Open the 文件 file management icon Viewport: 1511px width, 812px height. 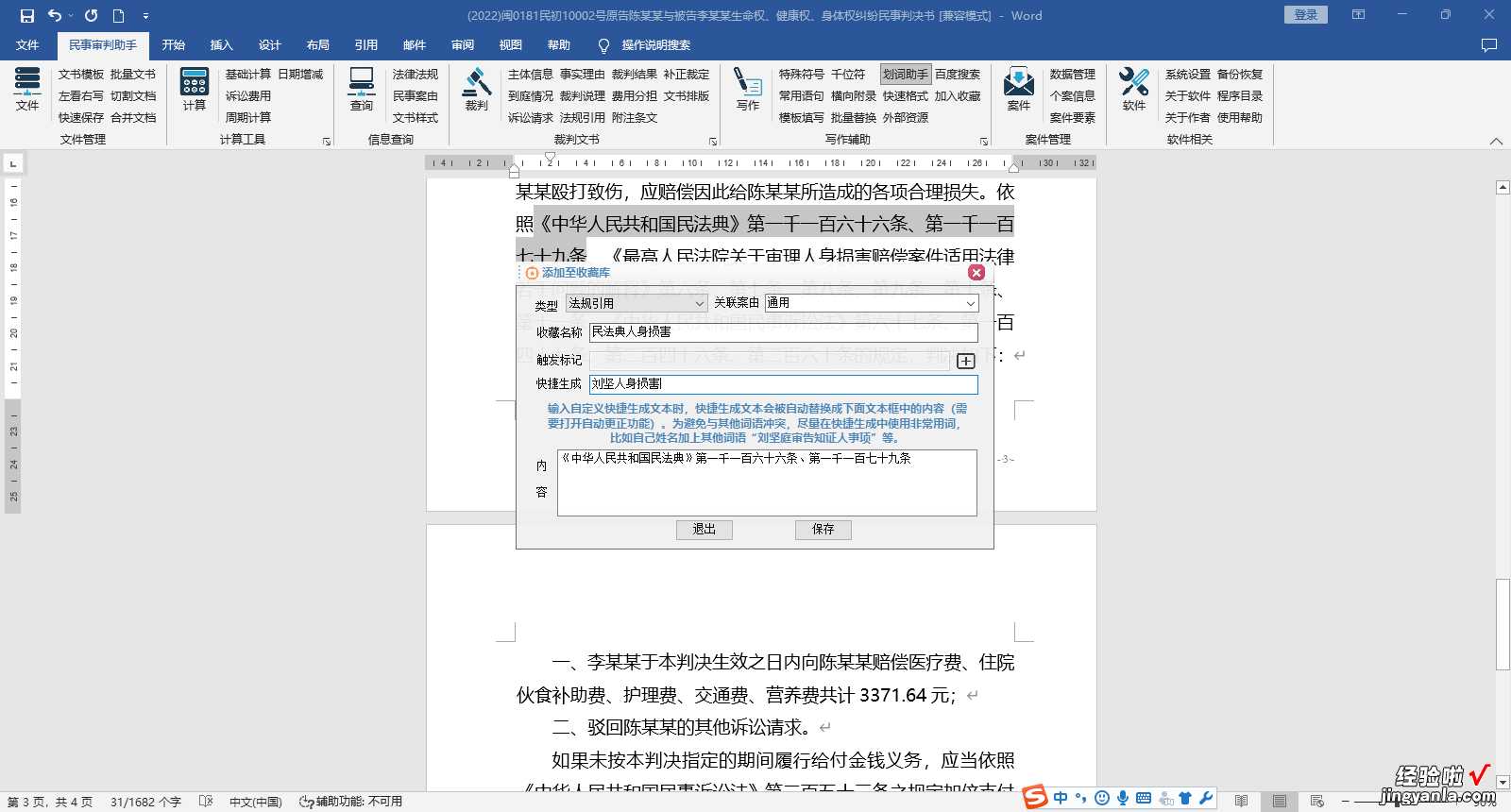(x=27, y=89)
